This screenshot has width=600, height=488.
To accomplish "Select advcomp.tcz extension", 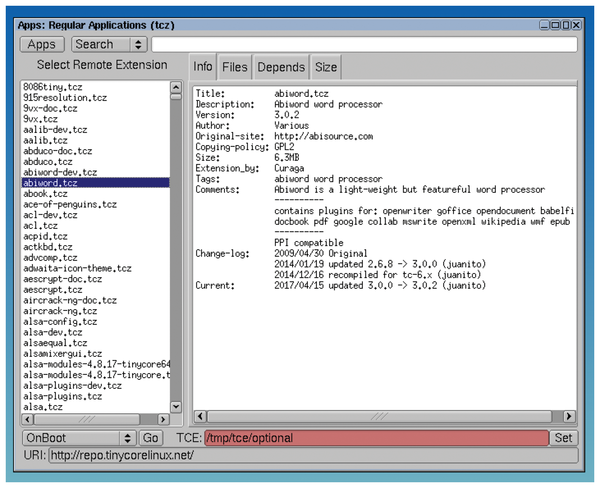I will [x=95, y=258].
